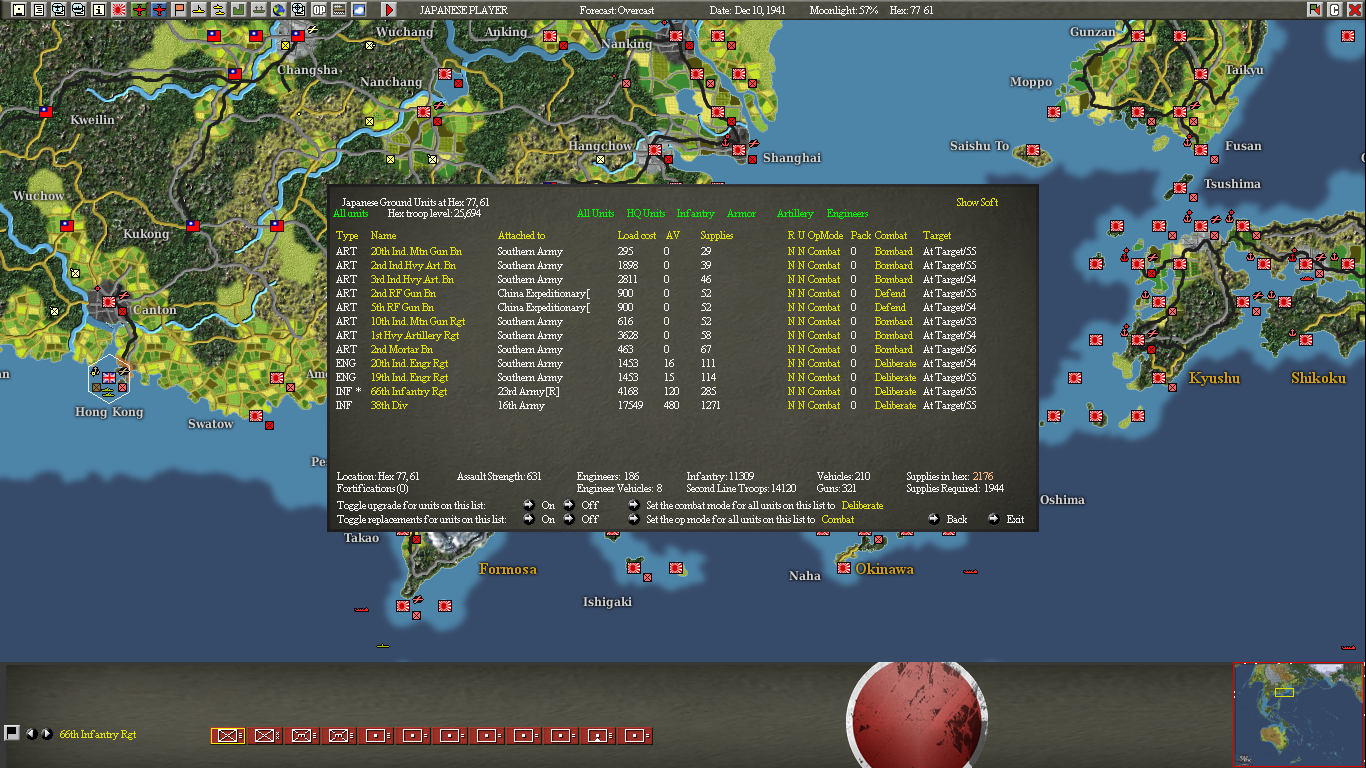The height and width of the screenshot is (768, 1366).
Task: Click the orange flag toolbar icon
Action: tap(179, 10)
